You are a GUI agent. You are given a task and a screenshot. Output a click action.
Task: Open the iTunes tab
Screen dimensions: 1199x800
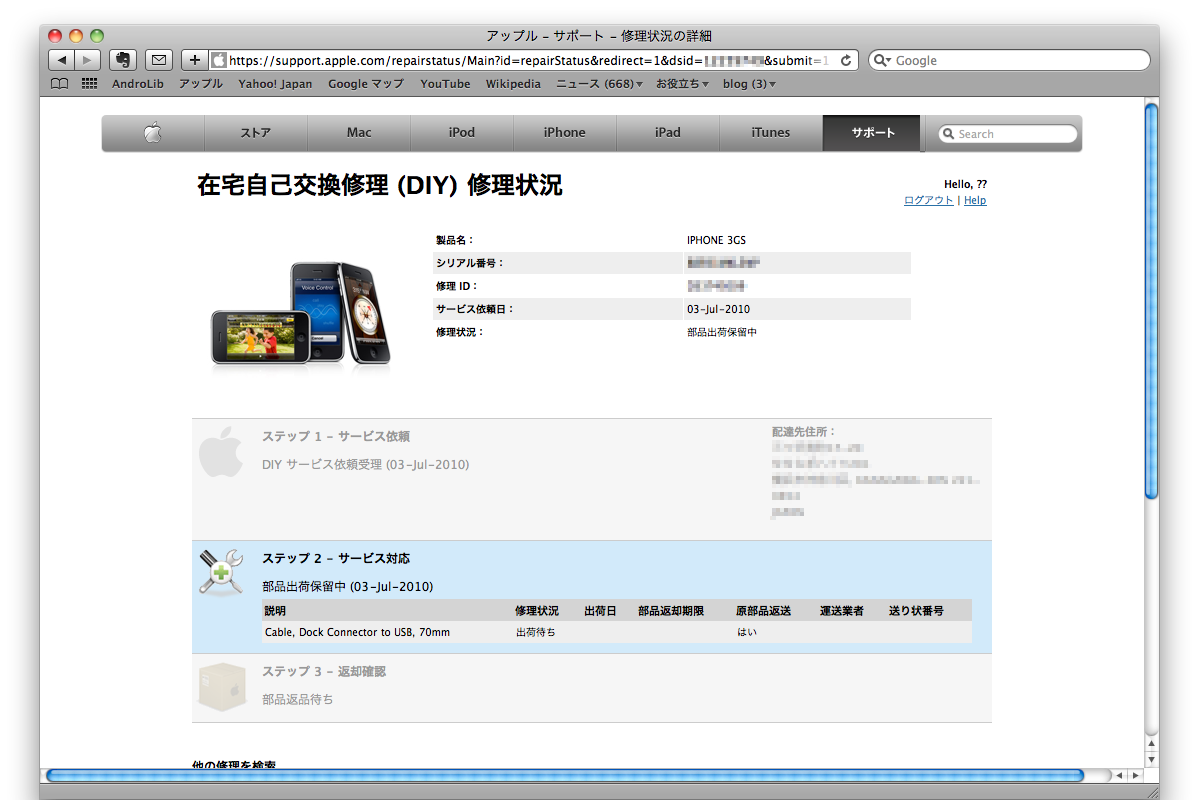771,133
